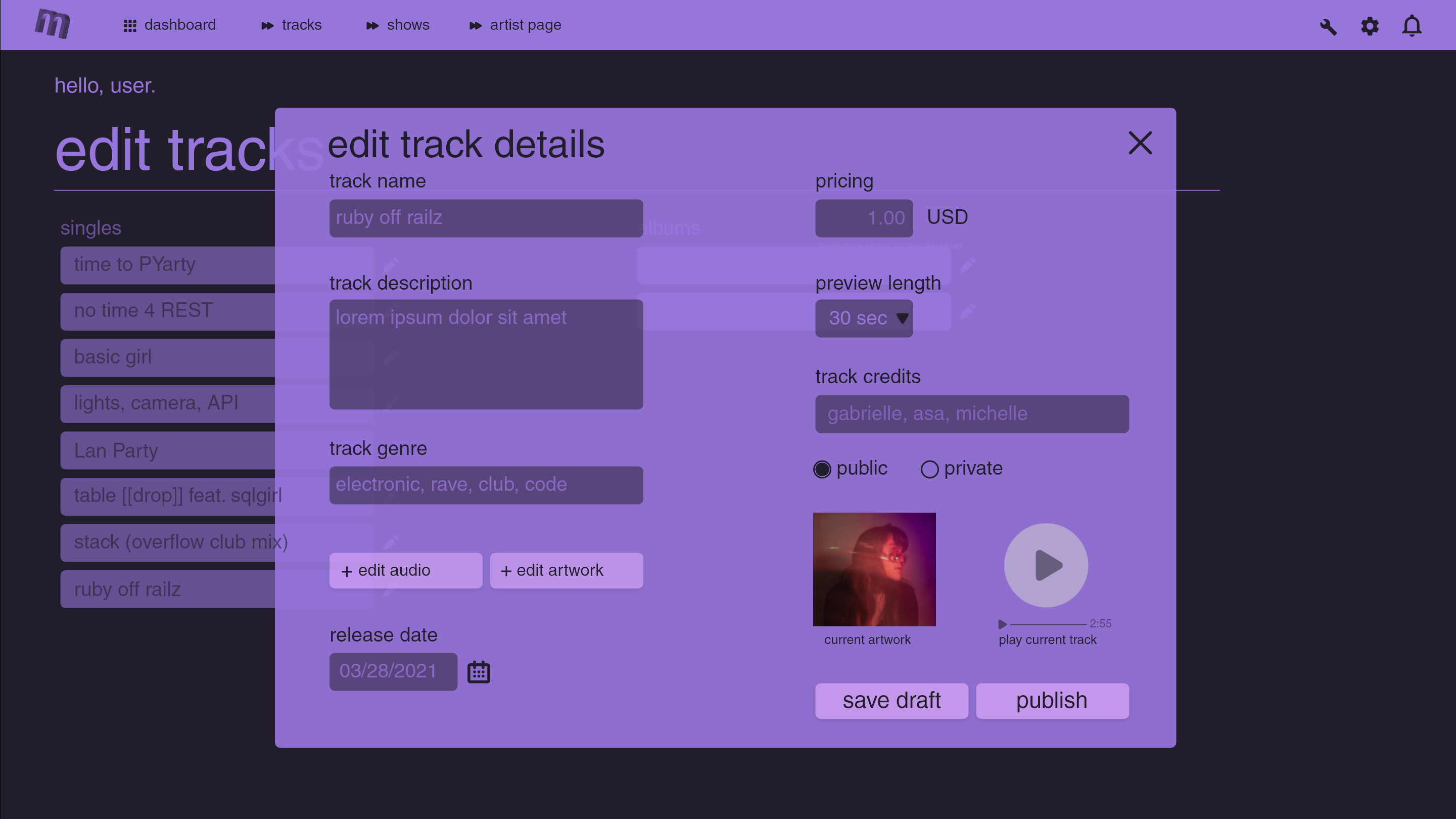1456x819 pixels.
Task: Click the track name input field
Action: (x=486, y=218)
